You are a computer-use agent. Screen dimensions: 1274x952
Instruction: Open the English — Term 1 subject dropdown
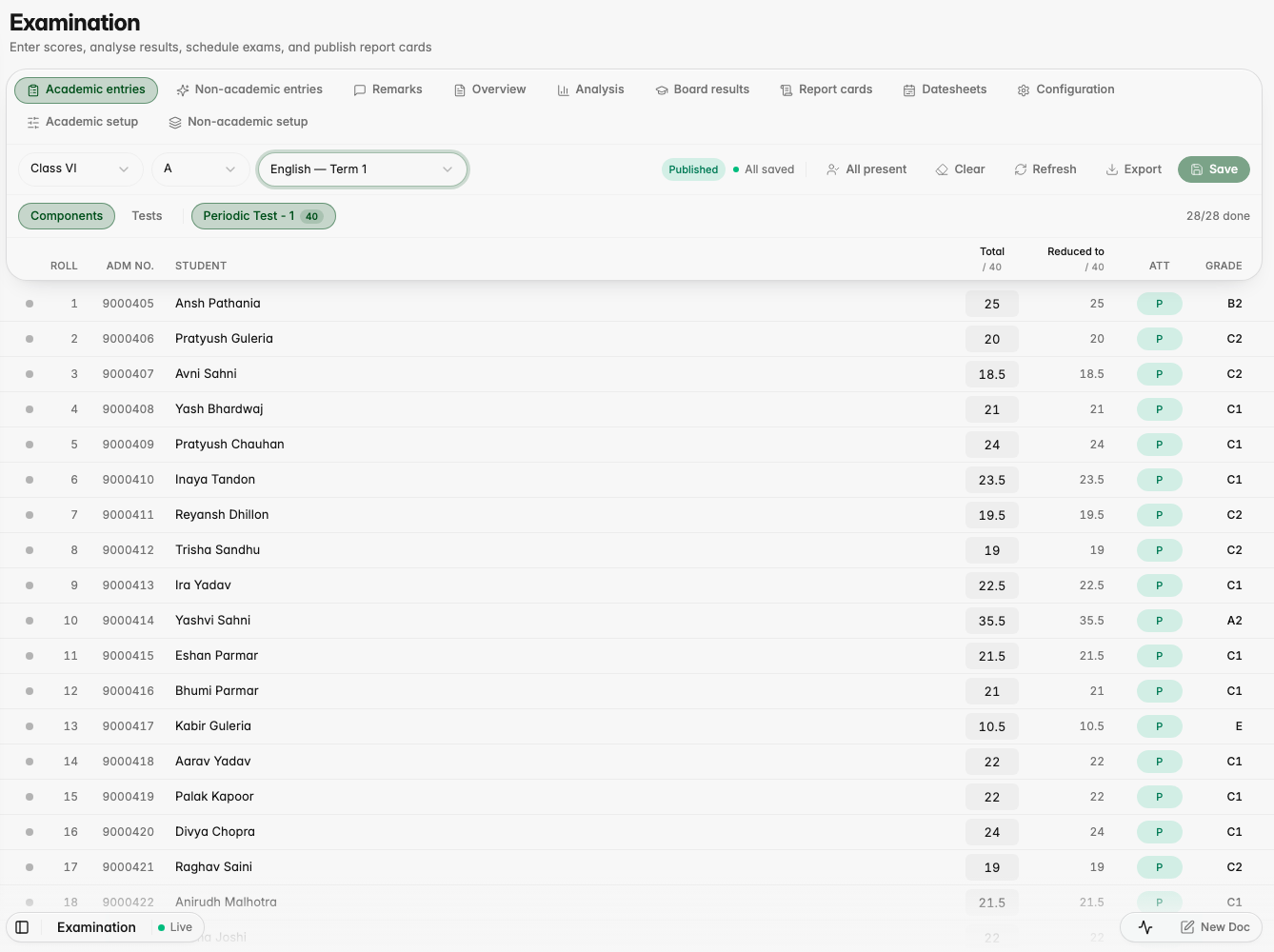pyautogui.click(x=362, y=169)
